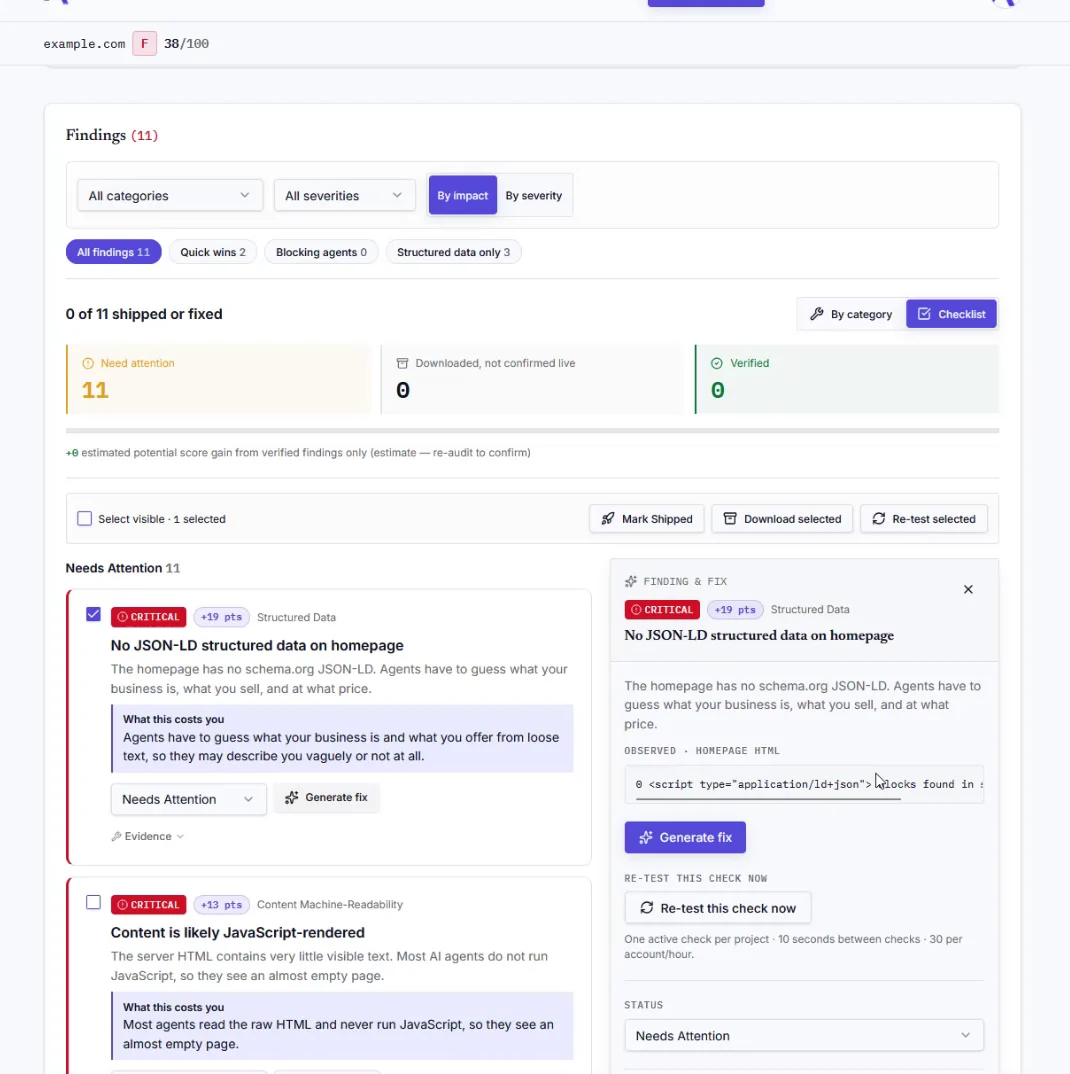Click the rocket icon on Mark Shipped
The height and width of the screenshot is (1074, 1070).
[608, 519]
